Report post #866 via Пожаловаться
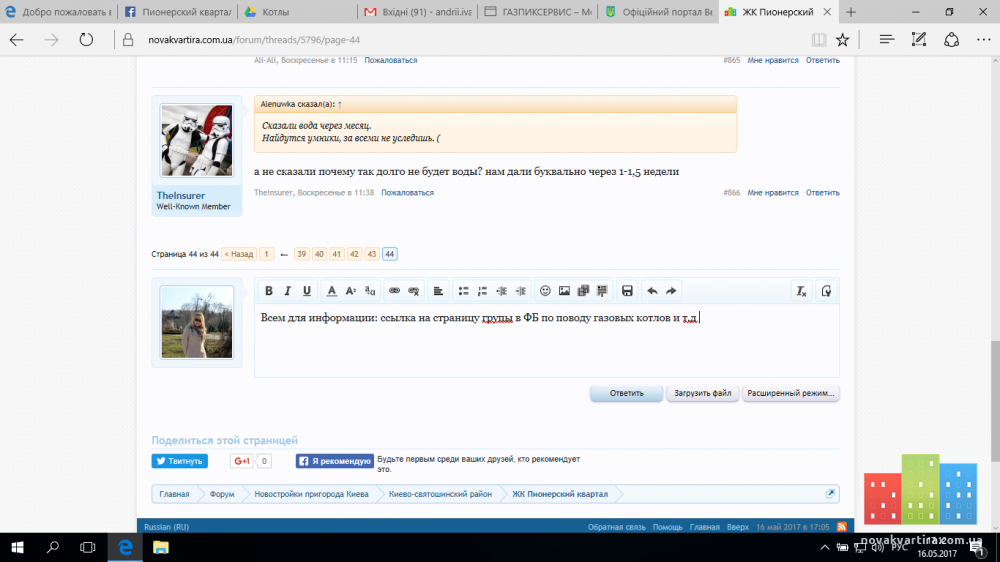1000x562 pixels. tap(408, 193)
